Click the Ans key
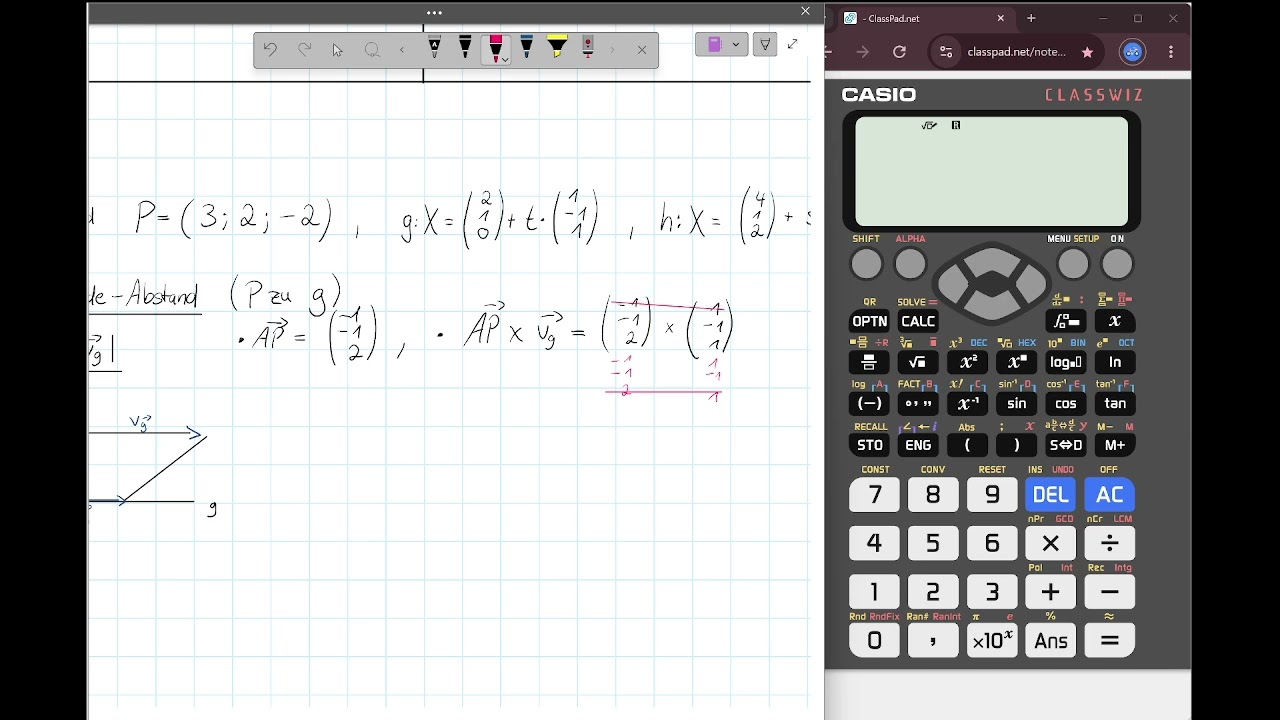This screenshot has height=720, width=1280. 1050,641
